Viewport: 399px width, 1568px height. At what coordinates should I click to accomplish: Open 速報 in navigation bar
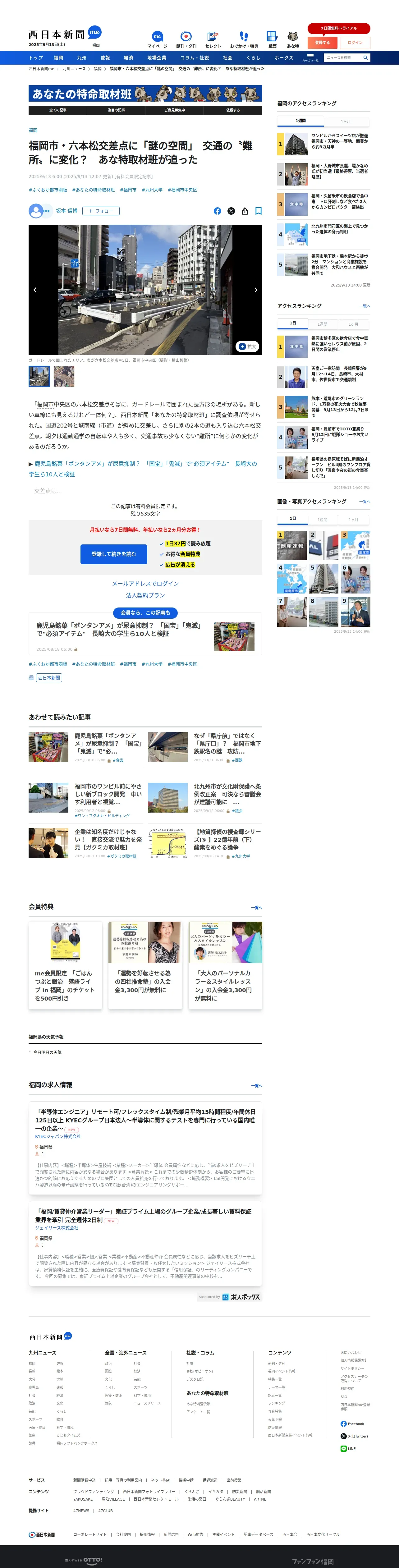coord(105,58)
